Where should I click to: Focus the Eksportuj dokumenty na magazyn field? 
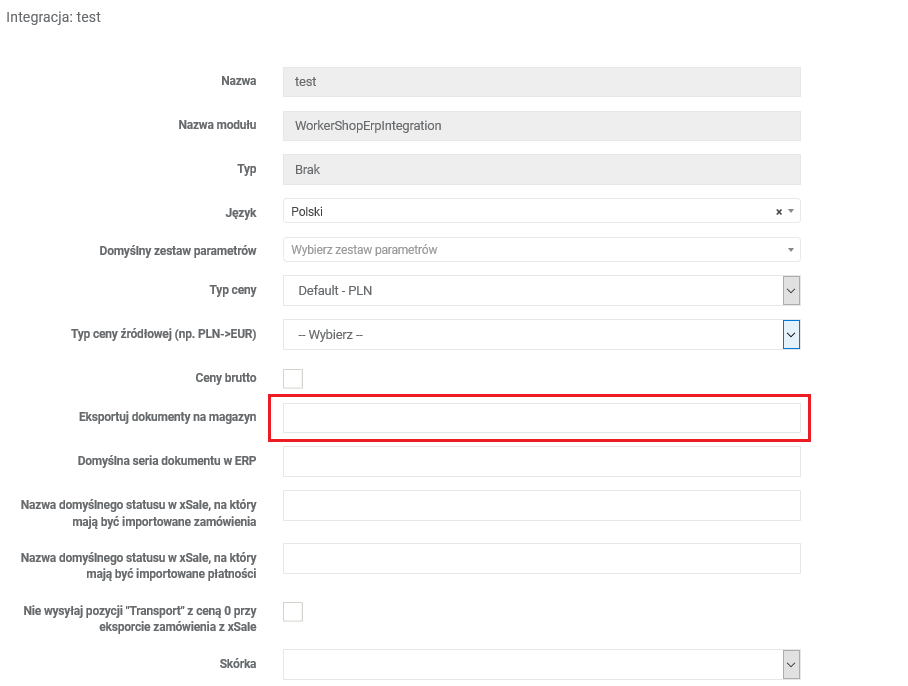pos(541,418)
